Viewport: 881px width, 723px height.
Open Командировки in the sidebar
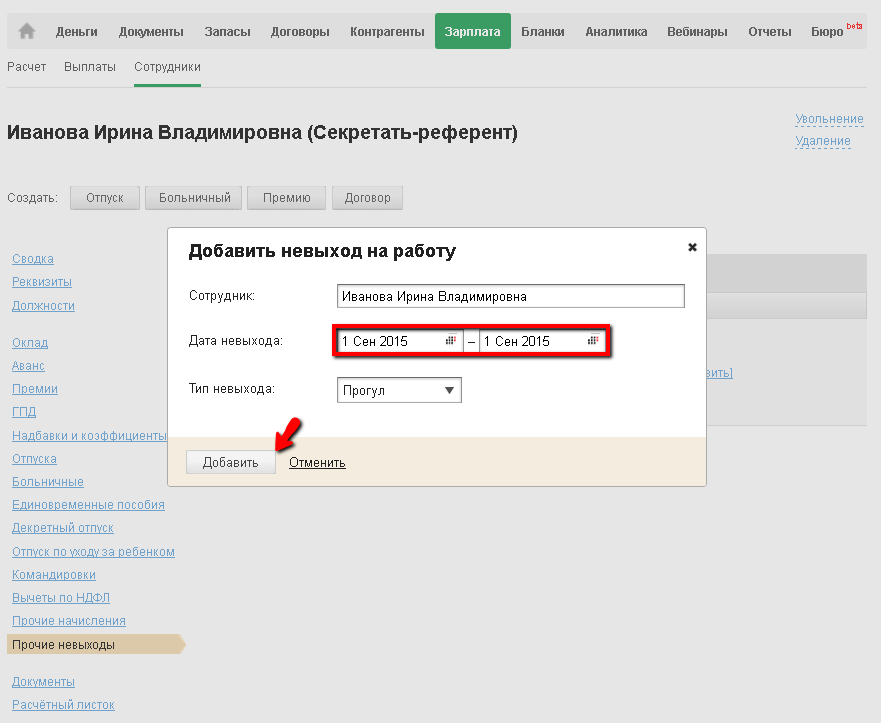(54, 575)
